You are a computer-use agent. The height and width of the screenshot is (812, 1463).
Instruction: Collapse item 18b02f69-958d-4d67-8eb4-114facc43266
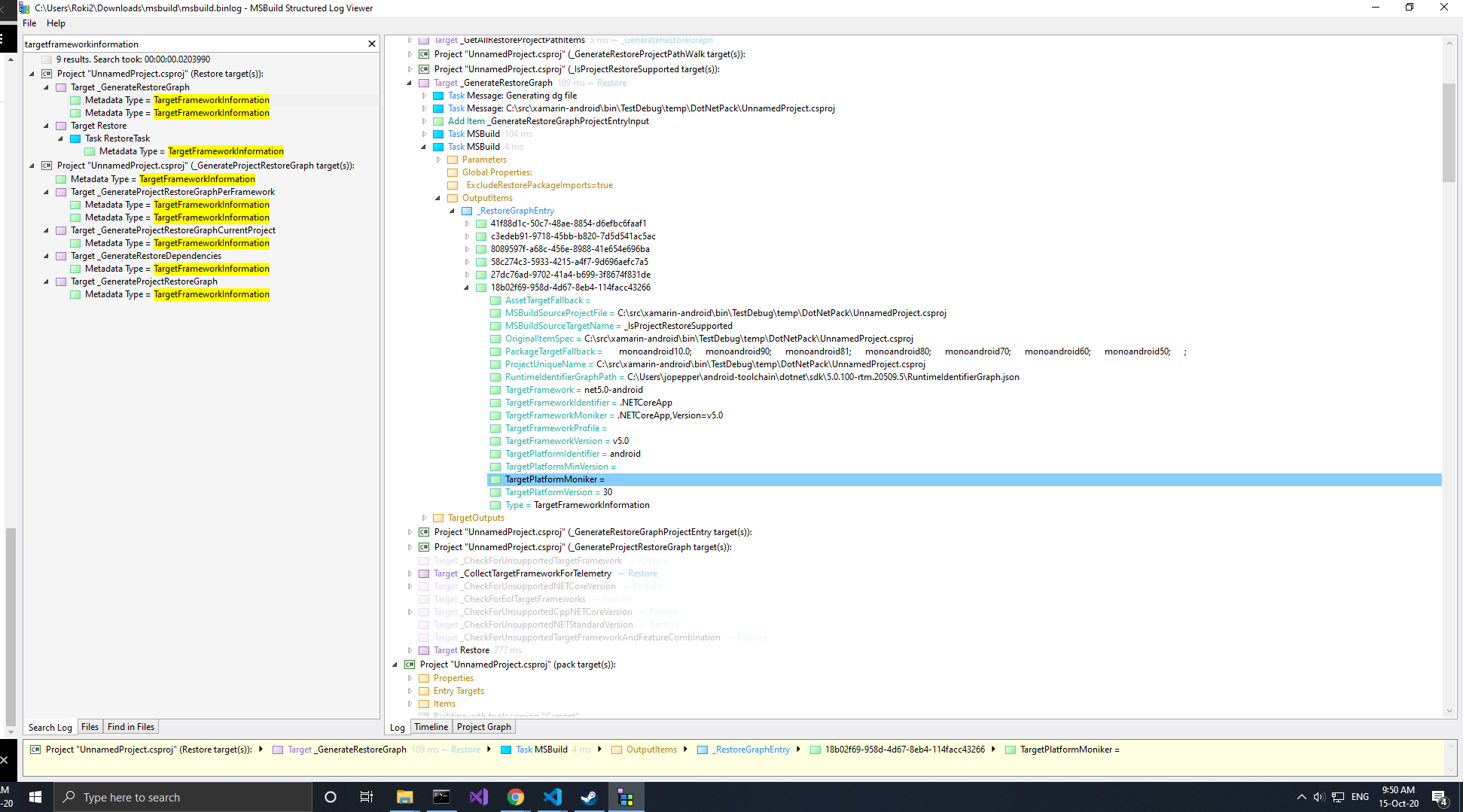pos(467,287)
